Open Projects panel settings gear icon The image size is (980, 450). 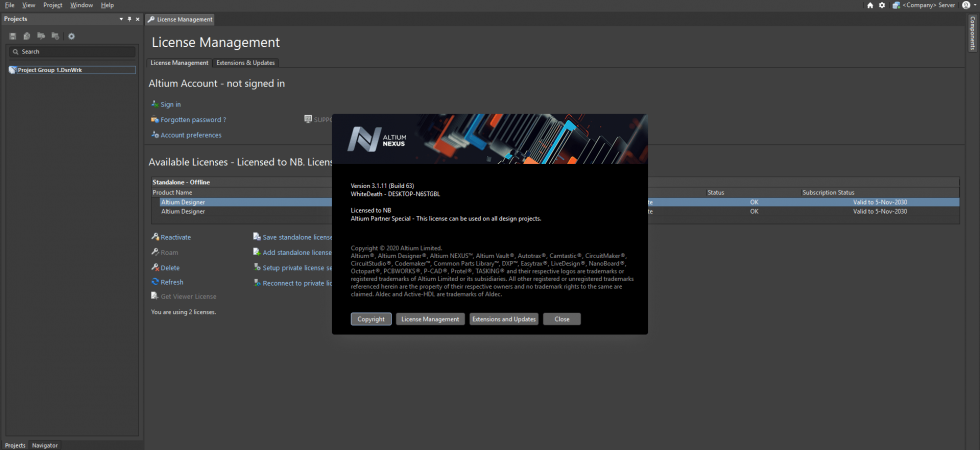71,36
